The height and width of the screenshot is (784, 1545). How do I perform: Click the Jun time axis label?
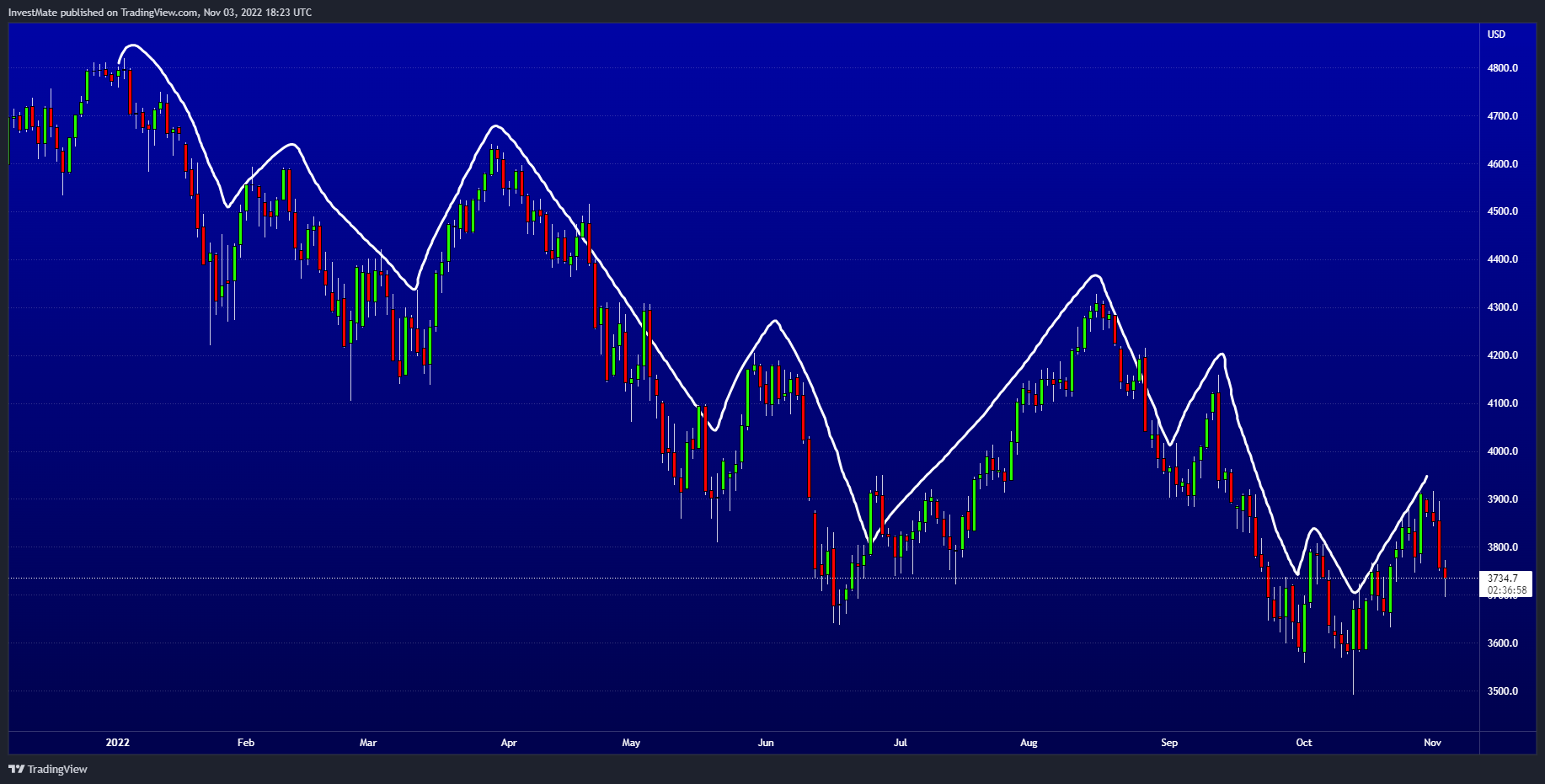point(766,743)
